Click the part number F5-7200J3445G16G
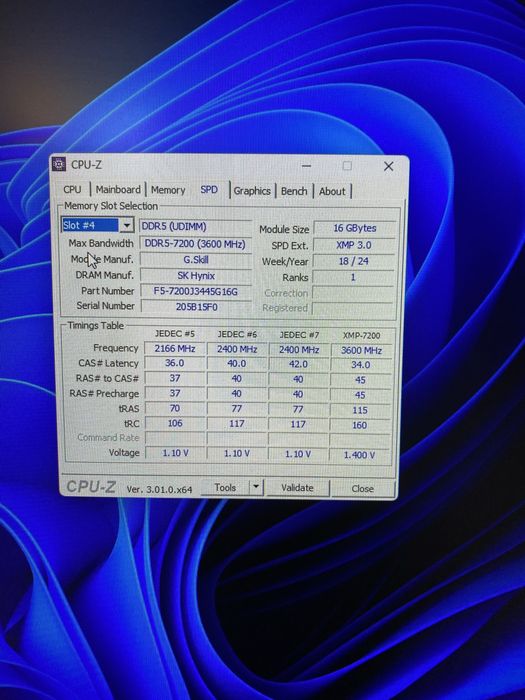Image resolution: width=525 pixels, height=700 pixels. tap(196, 292)
